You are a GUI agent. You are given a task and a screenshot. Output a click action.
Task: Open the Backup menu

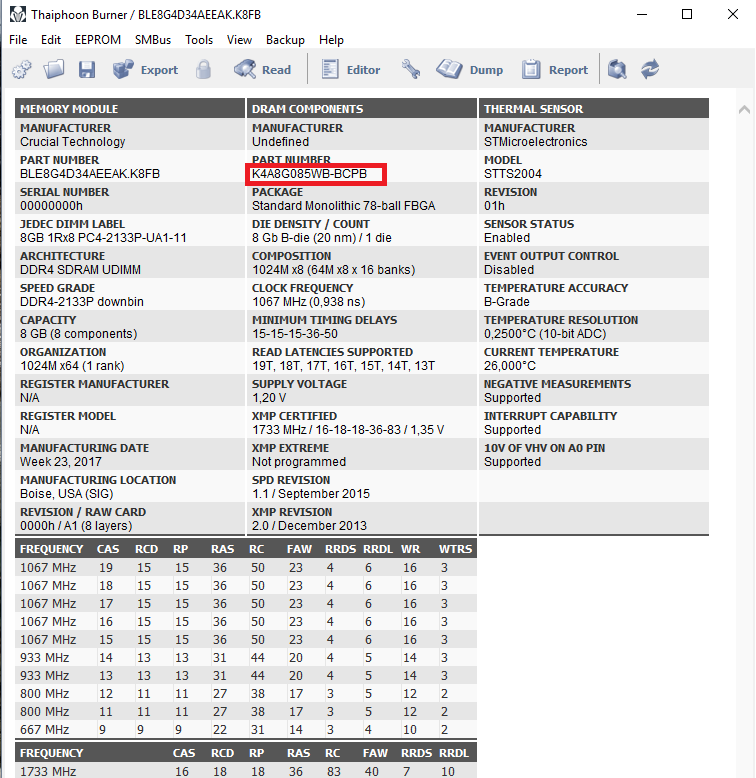tap(285, 40)
